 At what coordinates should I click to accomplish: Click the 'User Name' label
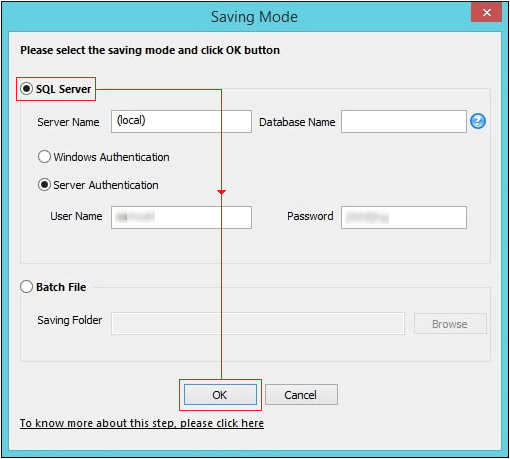(x=76, y=216)
